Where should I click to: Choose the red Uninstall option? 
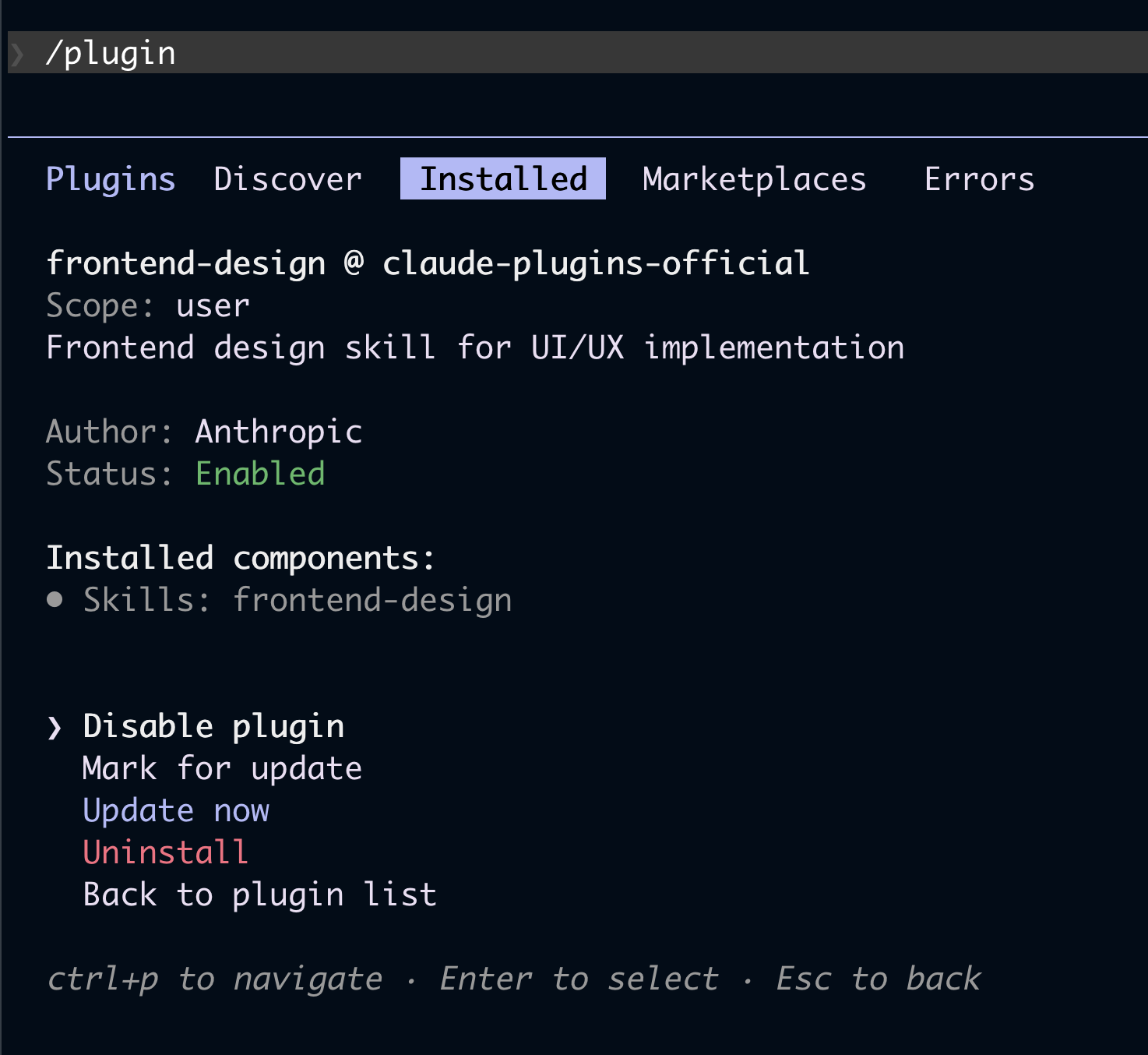(x=166, y=852)
